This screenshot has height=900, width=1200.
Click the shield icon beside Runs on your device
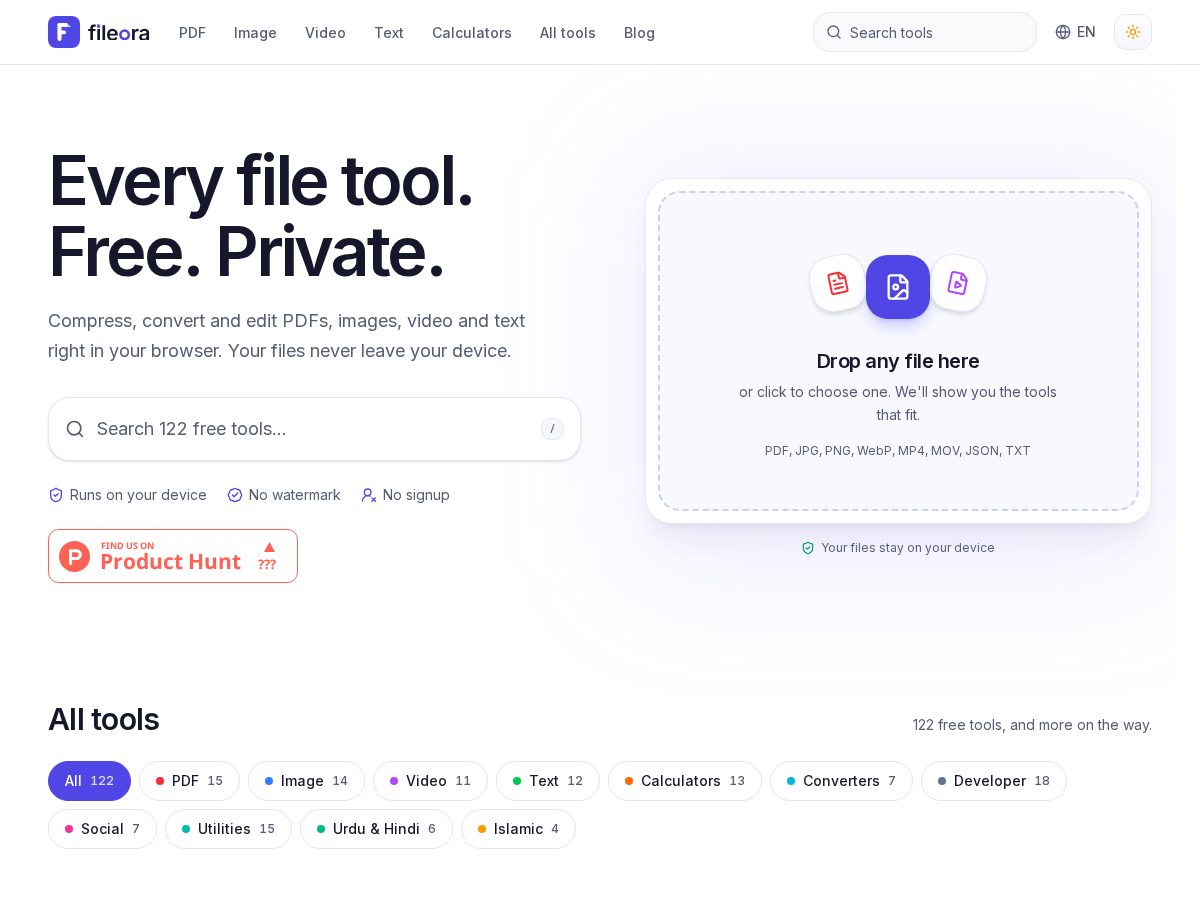56,495
